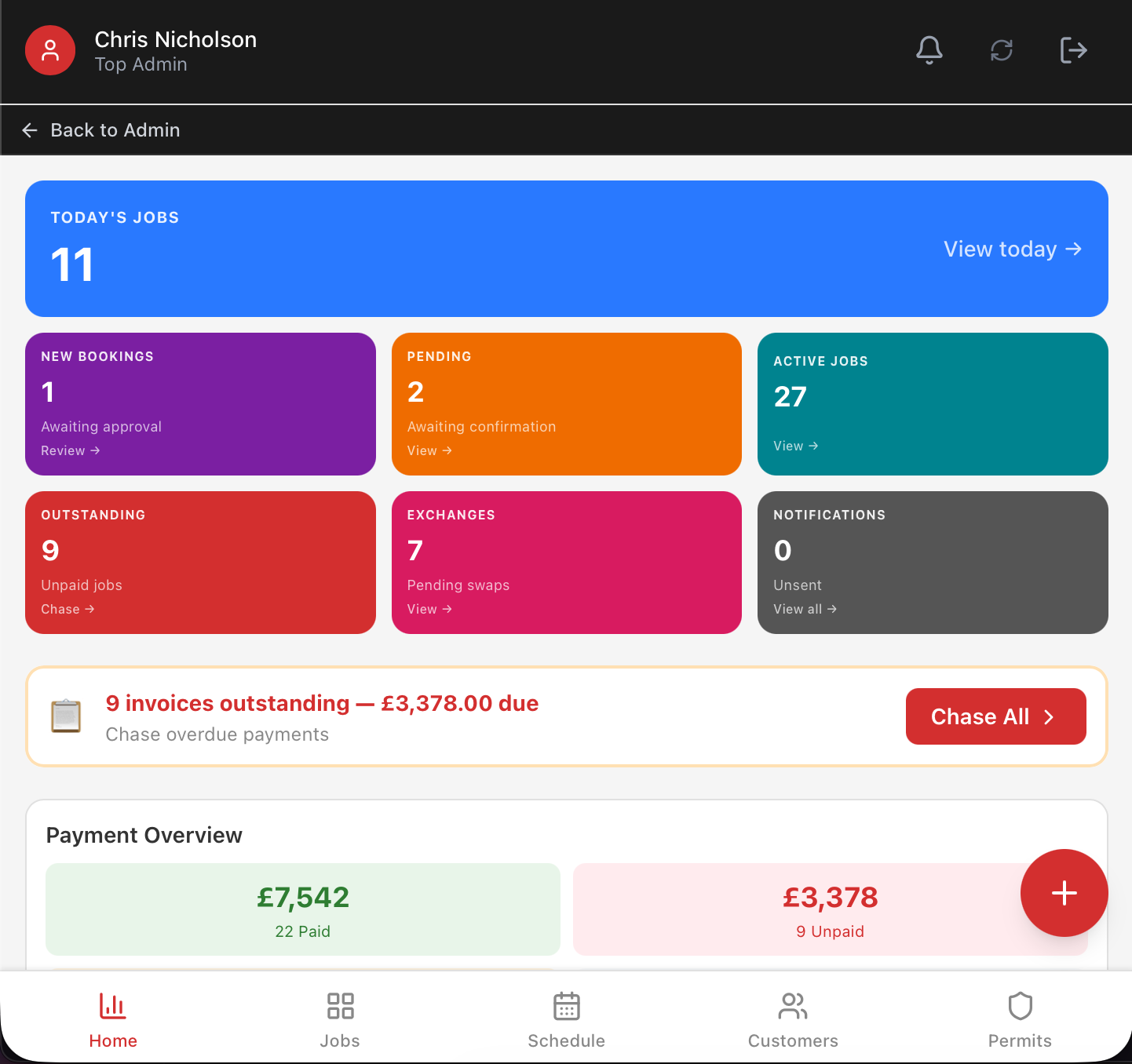Select the Jobs icon in bottom navigation
Viewport: 1132px width, 1064px height.
[340, 1006]
